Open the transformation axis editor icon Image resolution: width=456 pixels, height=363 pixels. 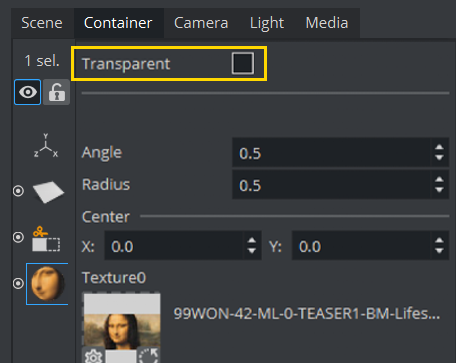coord(46,146)
